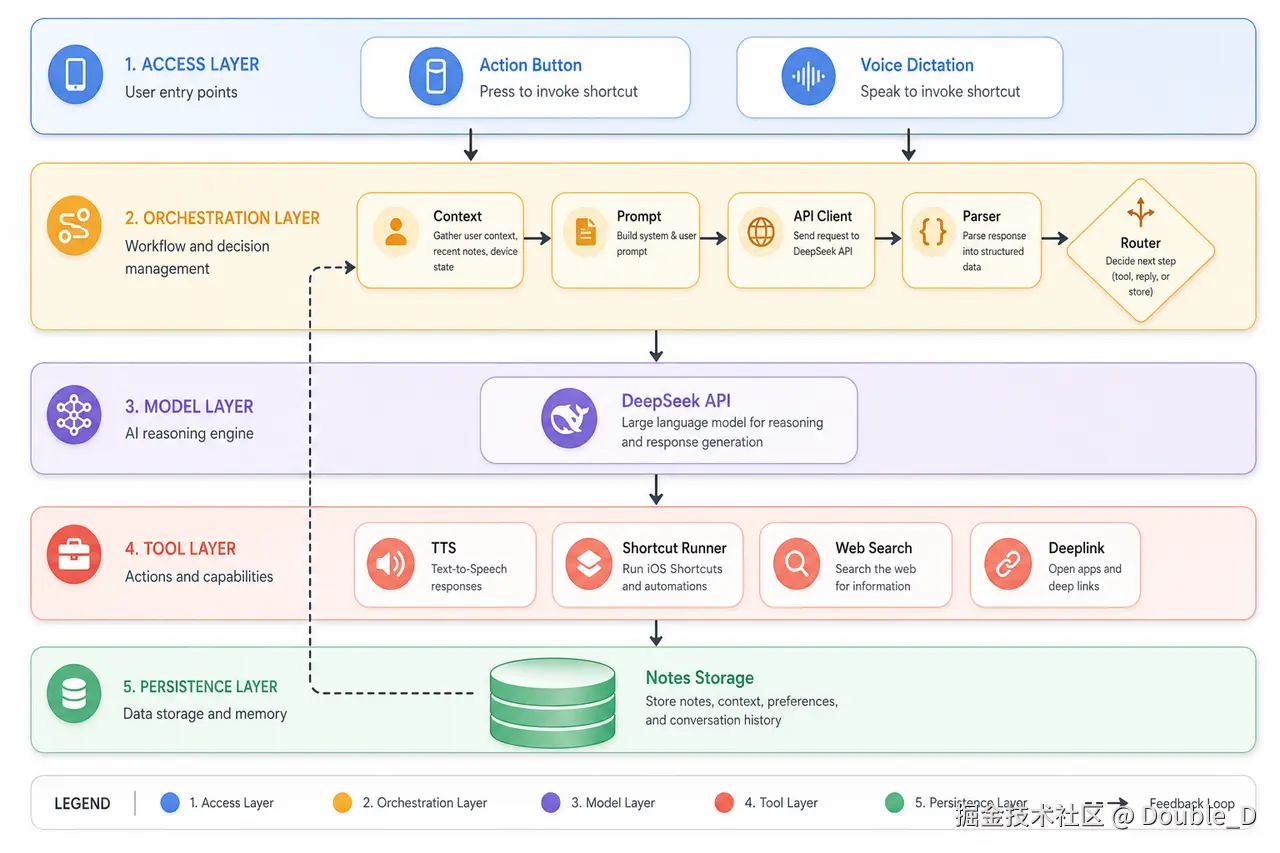Click the Voice Dictation waveform icon

(808, 77)
